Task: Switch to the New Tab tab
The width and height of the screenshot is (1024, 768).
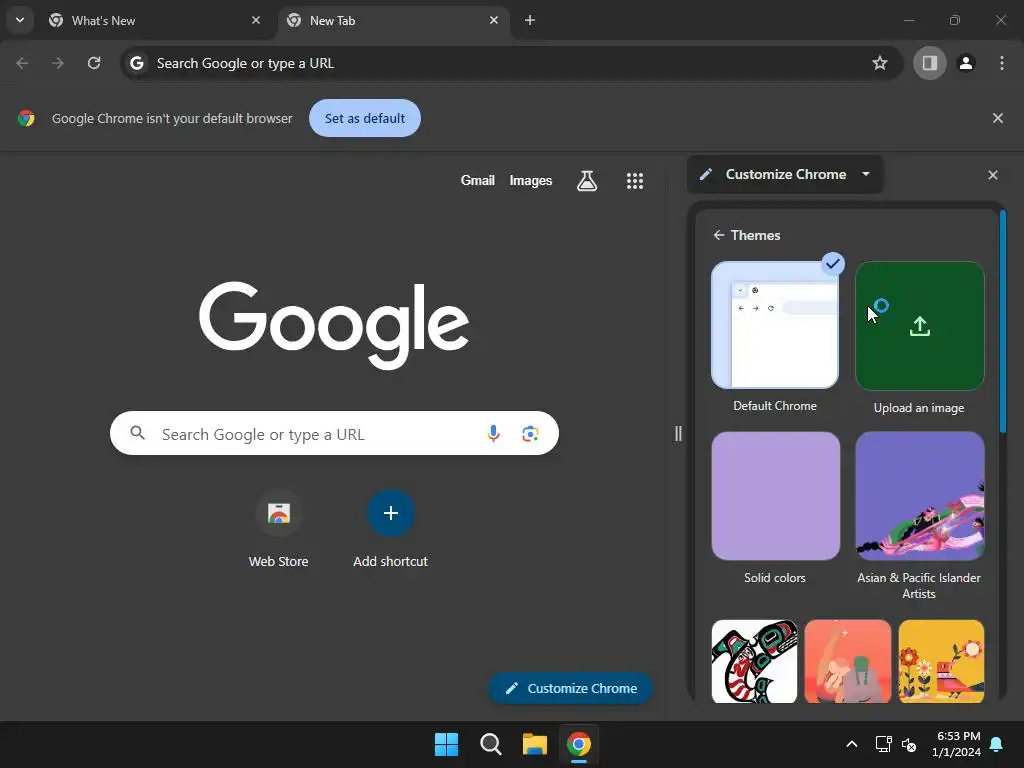Action: 394,21
